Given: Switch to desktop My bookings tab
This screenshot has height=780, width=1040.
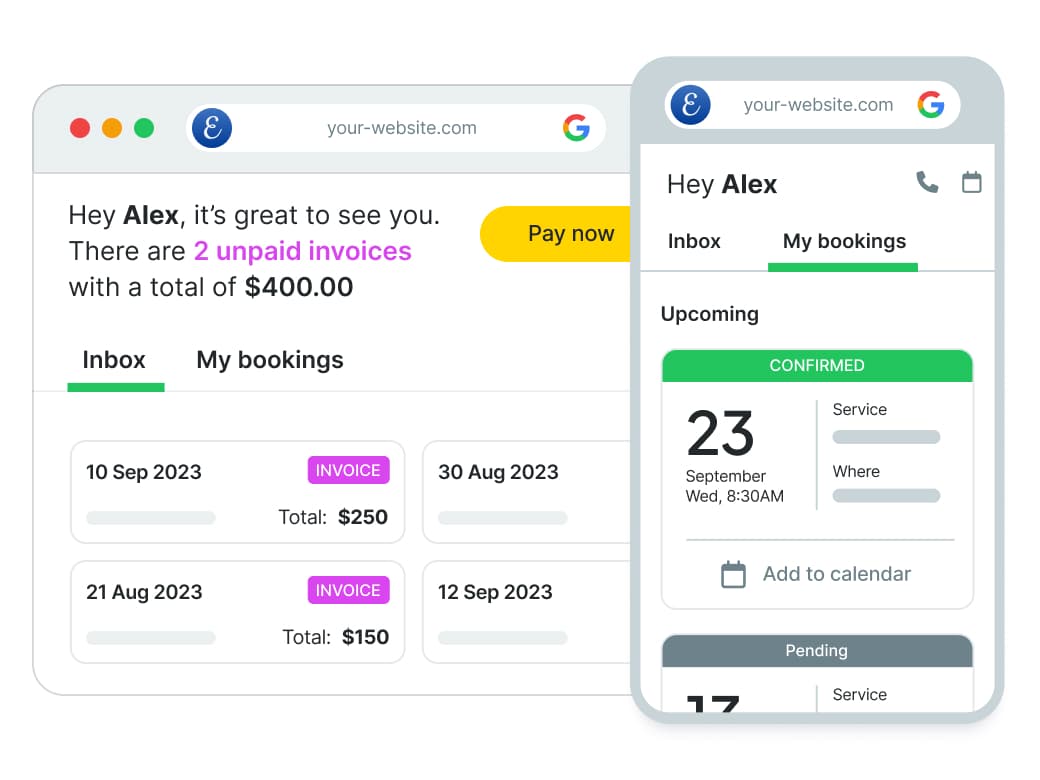Looking at the screenshot, I should tap(270, 360).
